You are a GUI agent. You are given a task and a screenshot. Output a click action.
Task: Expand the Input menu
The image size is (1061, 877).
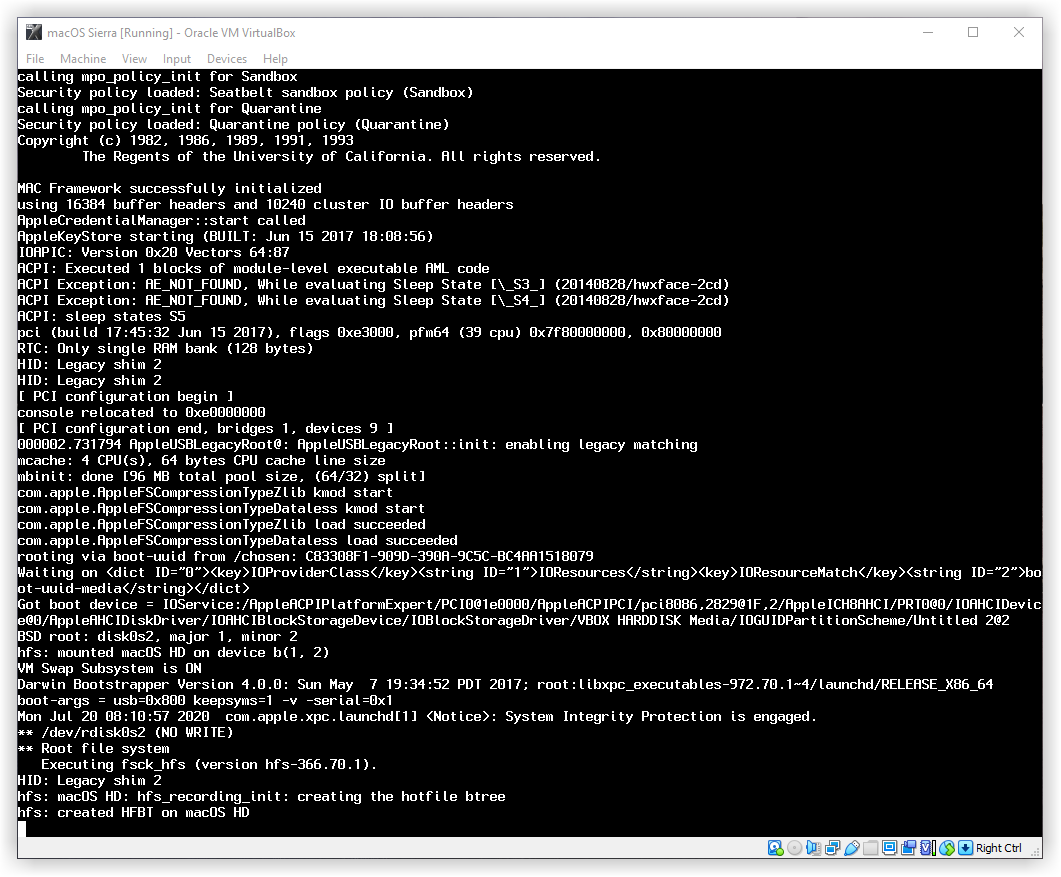(177, 59)
